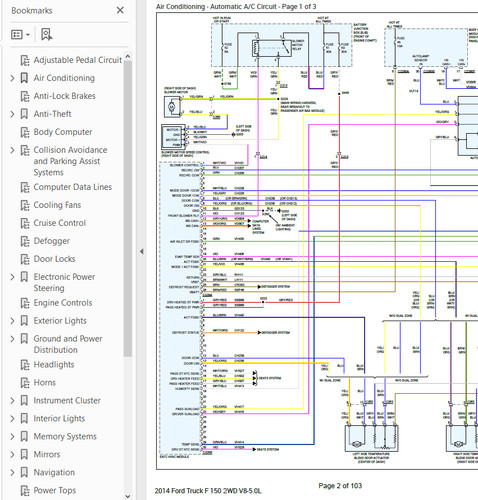Click the Ground and Power Distribution icon
This screenshot has width=478, height=500.
[24, 339]
